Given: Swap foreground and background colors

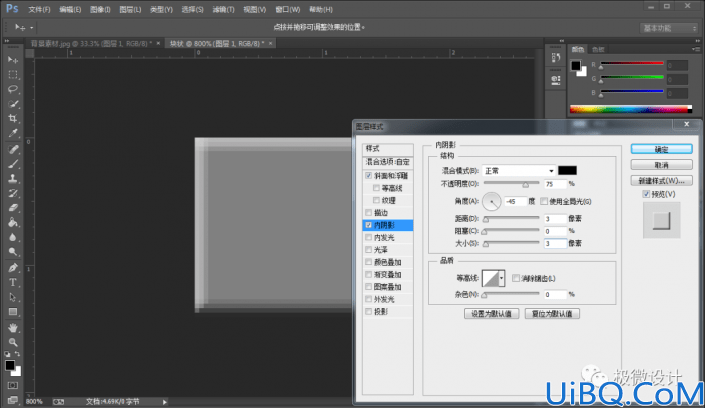Looking at the screenshot, I should [x=17, y=354].
